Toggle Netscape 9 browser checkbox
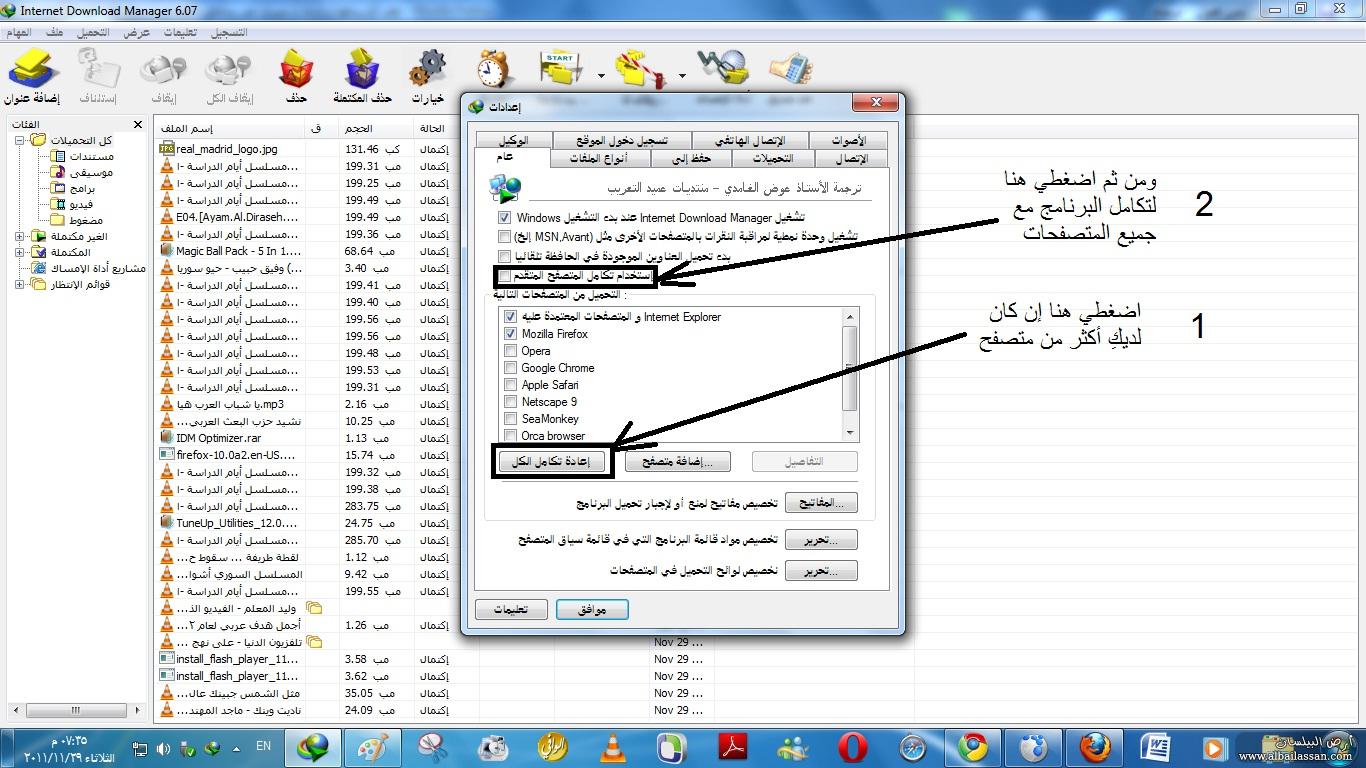Viewport: 1366px width, 768px height. (511, 402)
